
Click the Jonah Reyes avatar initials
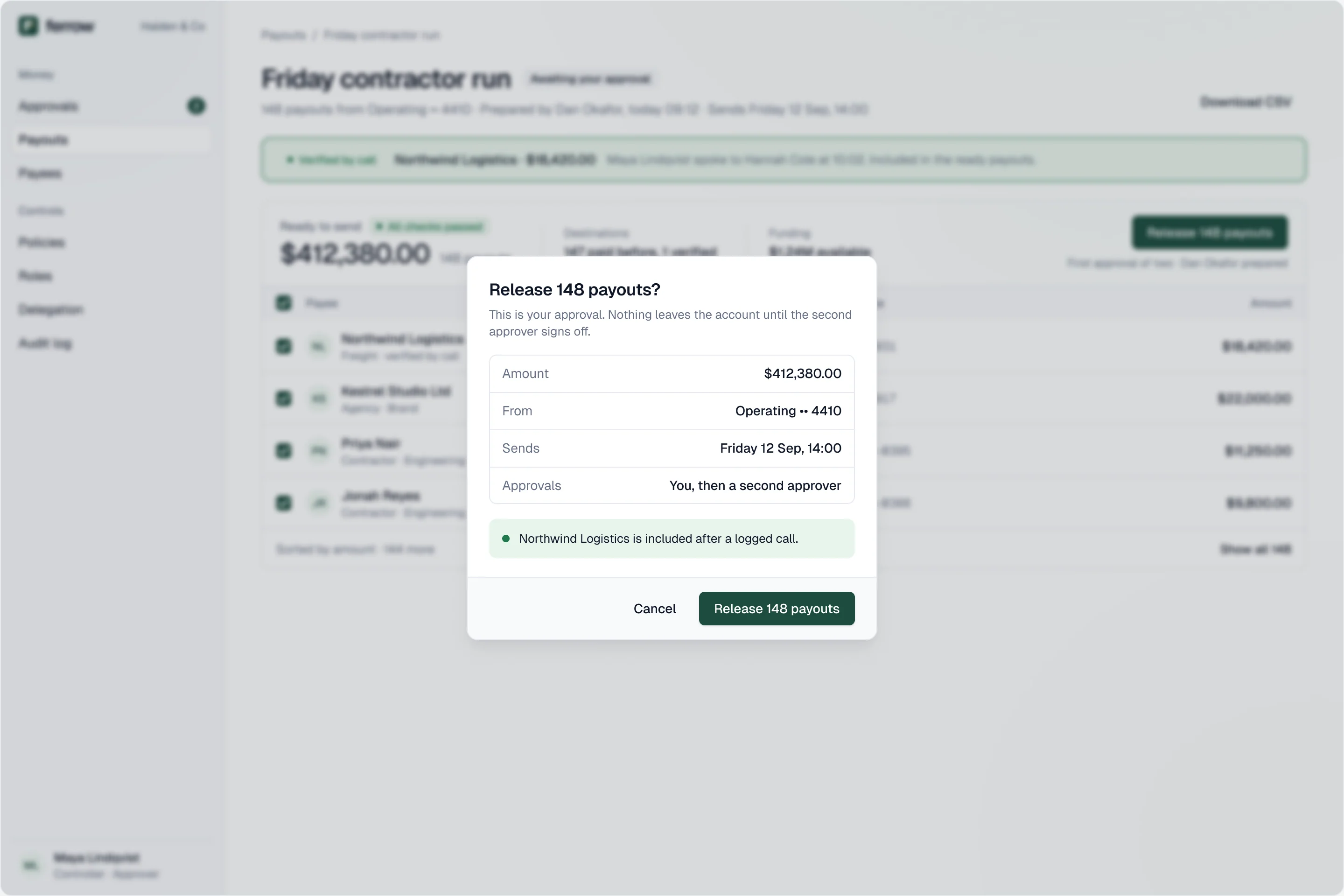pos(319,503)
